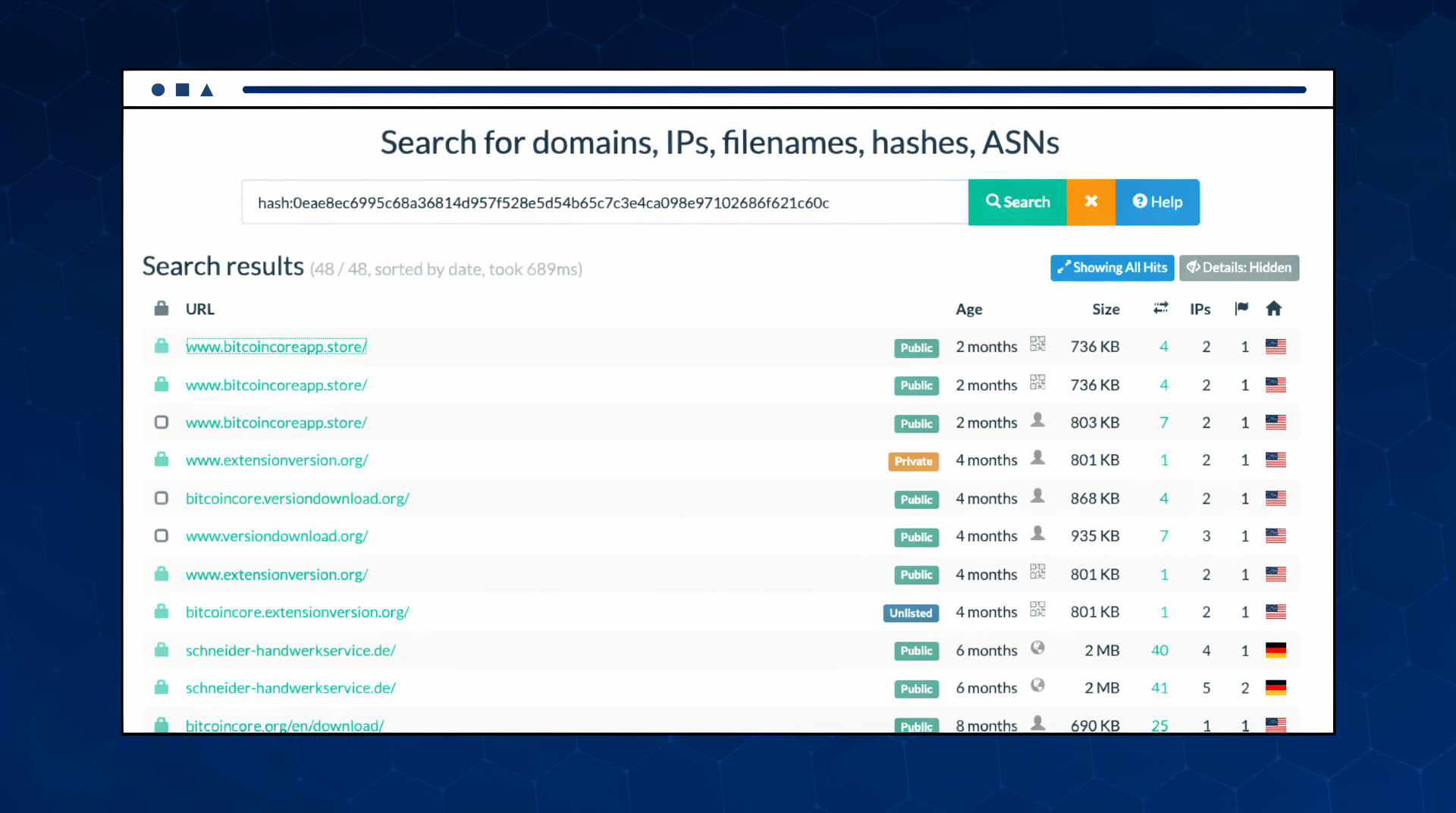
Task: Click the globe icon on first schneider-handwerkservice.de row
Action: (x=1037, y=648)
